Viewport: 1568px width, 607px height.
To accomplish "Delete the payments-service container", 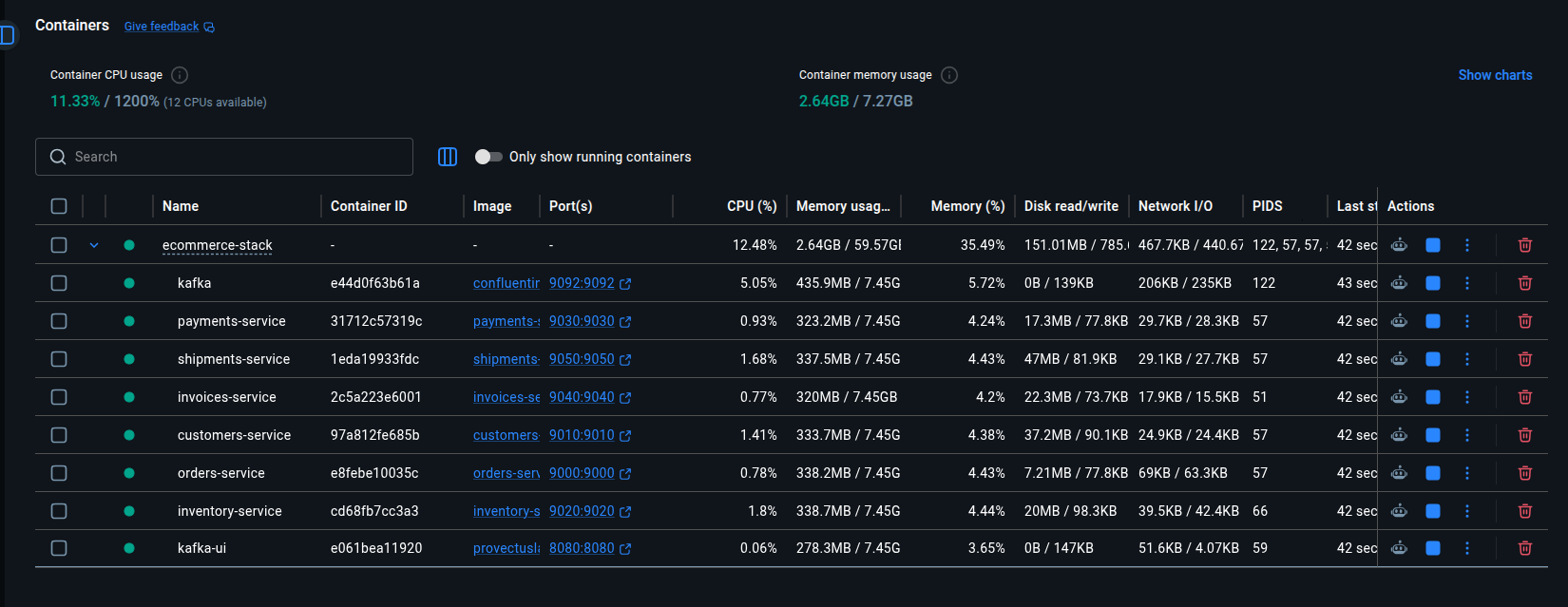I will click(1525, 321).
